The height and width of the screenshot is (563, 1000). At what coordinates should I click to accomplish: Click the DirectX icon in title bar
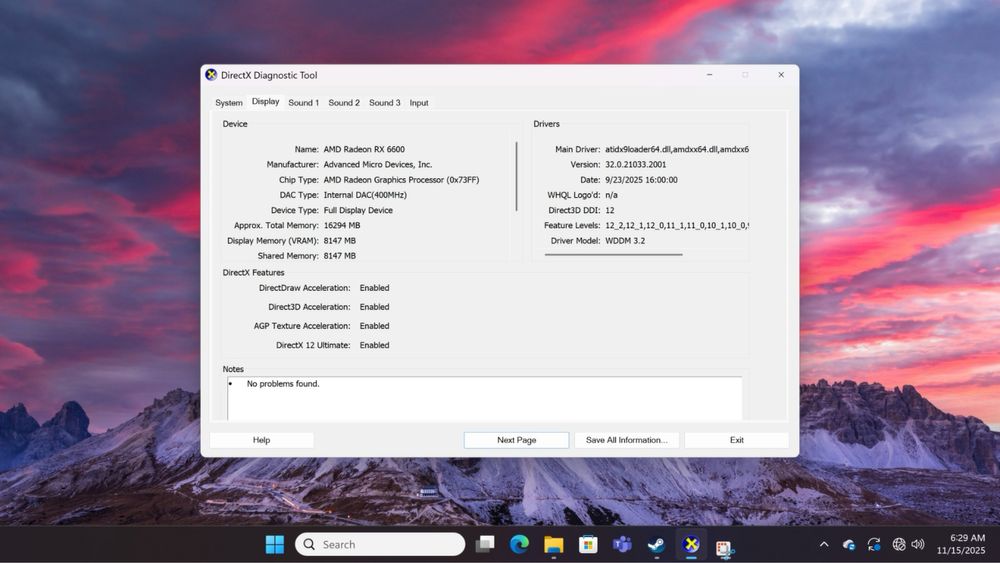[211, 75]
